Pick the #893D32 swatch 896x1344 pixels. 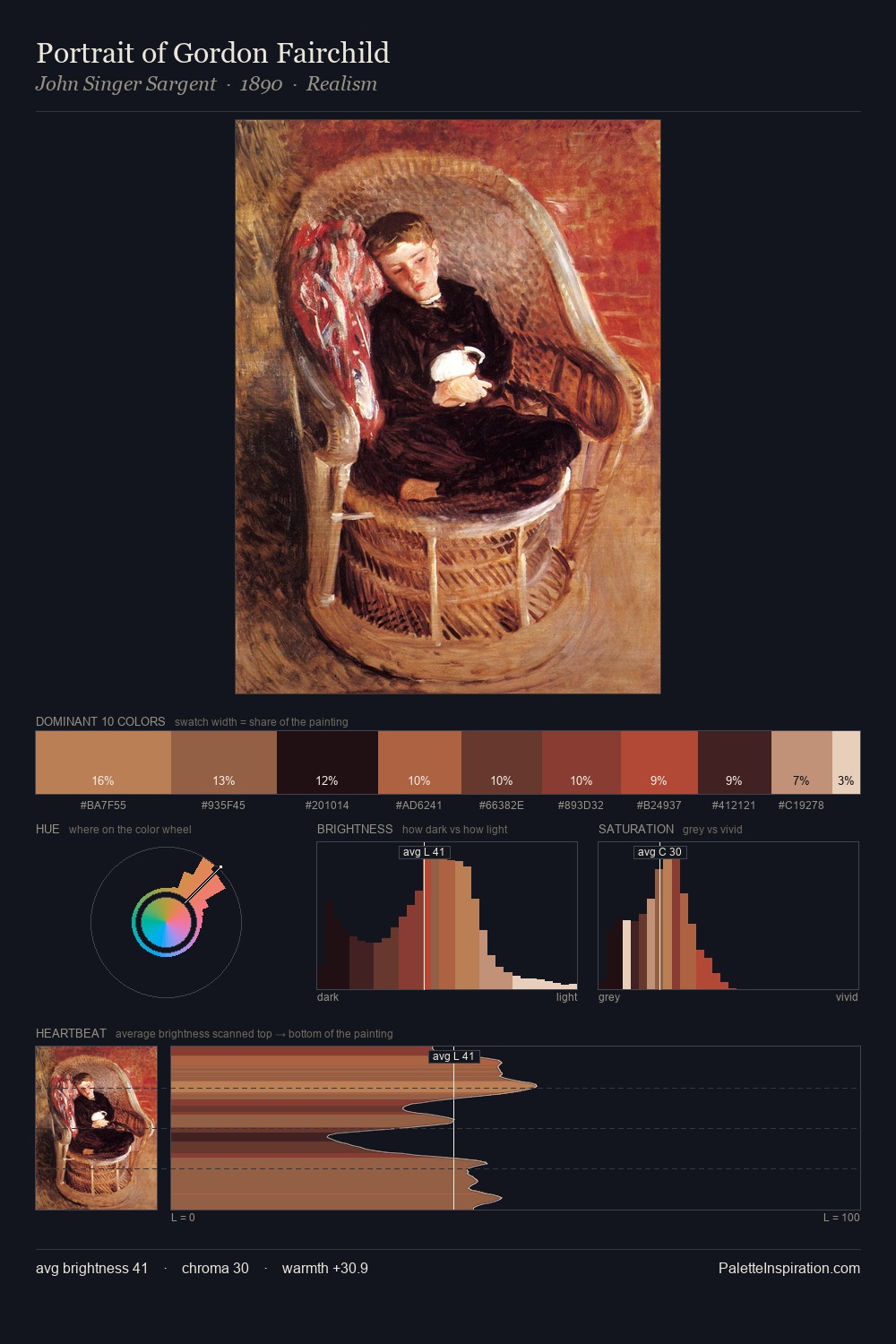tap(582, 762)
